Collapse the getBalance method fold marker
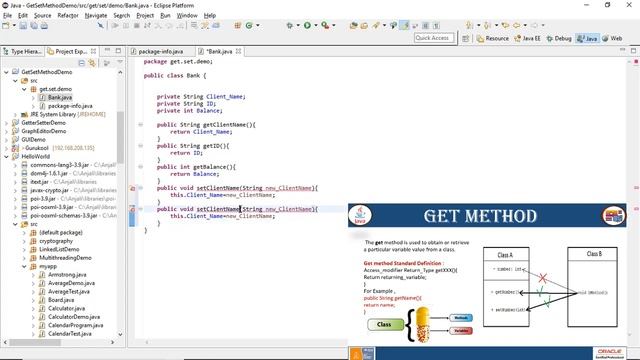The image size is (640, 360). coord(140,167)
